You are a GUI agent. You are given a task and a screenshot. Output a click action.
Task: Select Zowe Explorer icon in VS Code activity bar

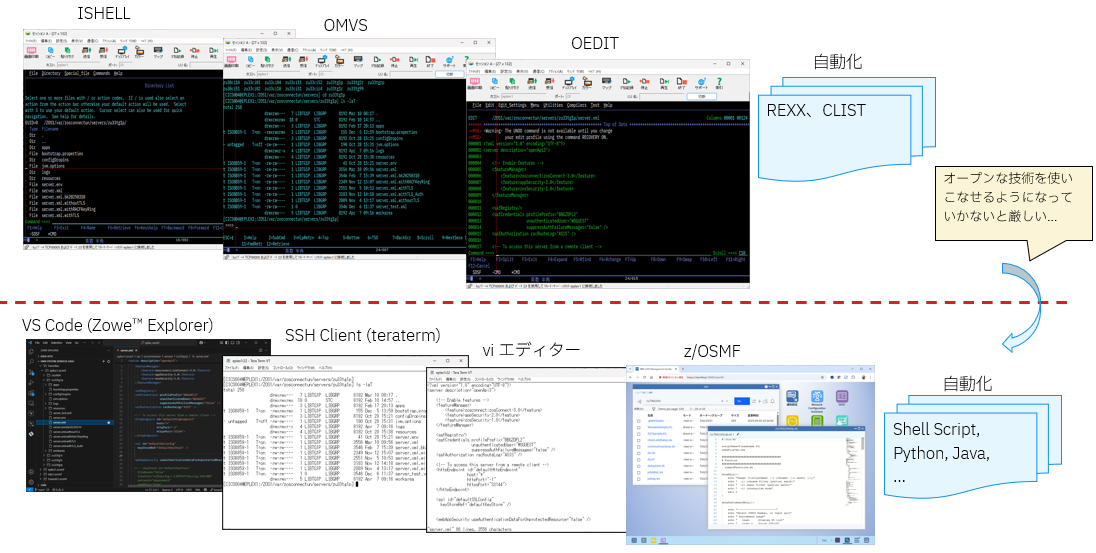tap(31, 434)
